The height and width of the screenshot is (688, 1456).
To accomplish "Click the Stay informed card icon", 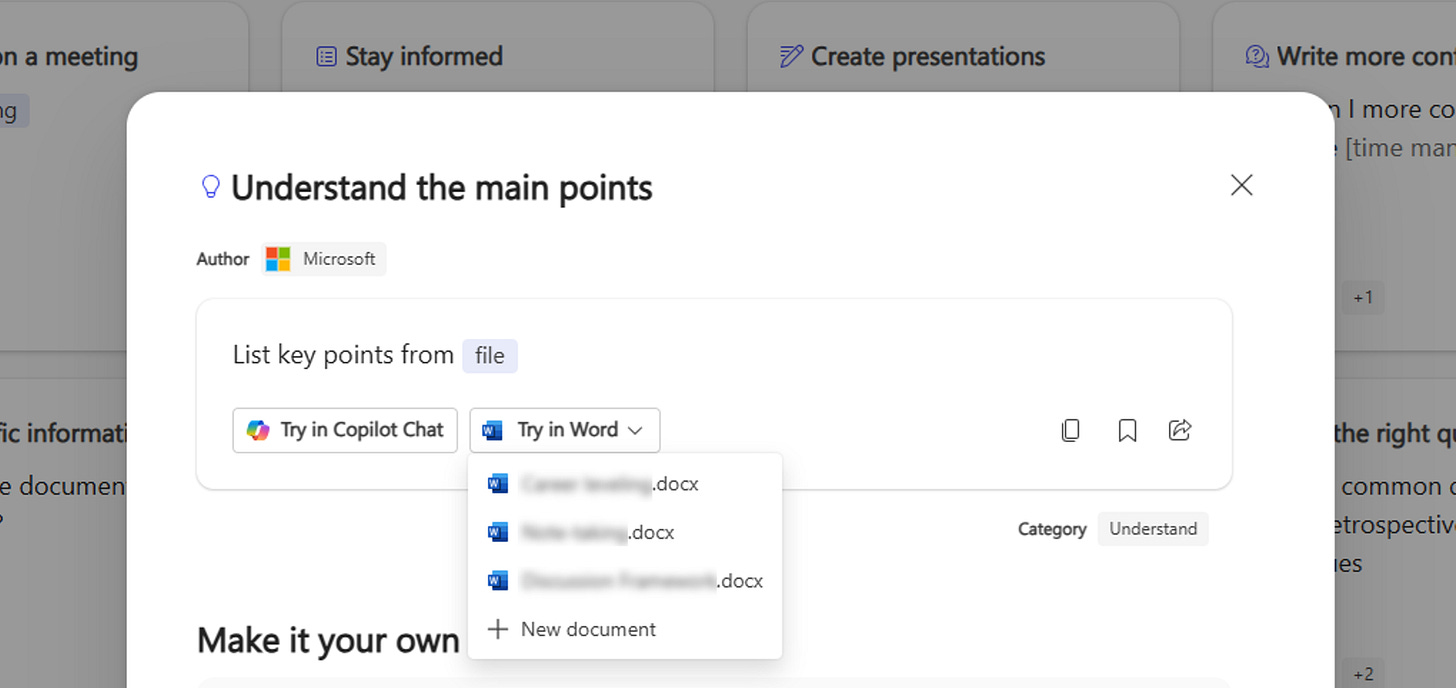I will coord(325,56).
